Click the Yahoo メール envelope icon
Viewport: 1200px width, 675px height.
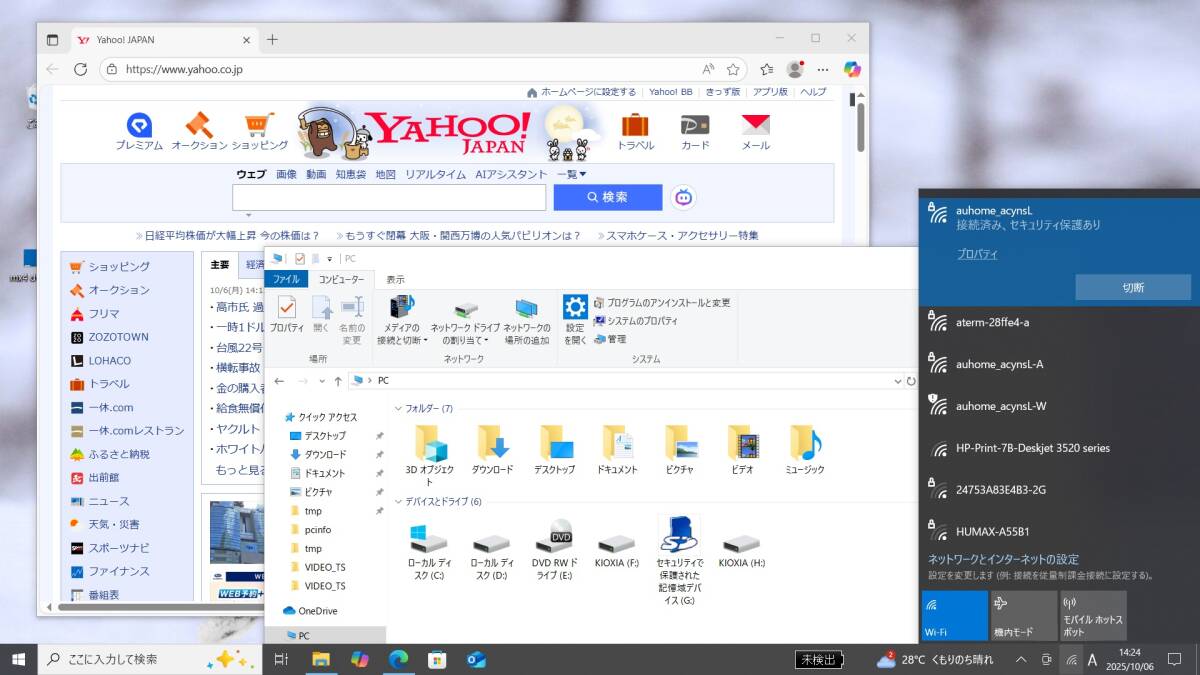[x=755, y=126]
